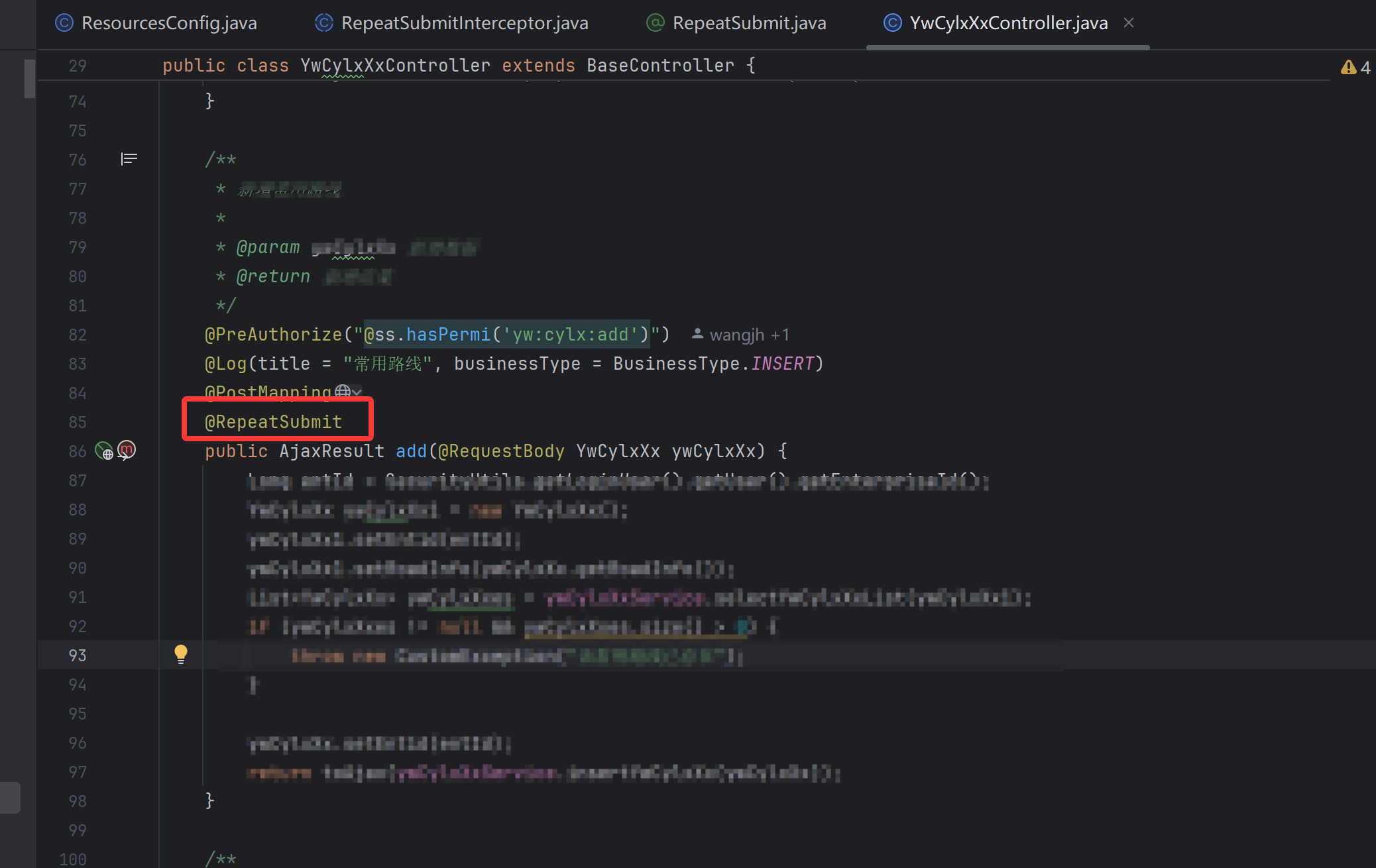This screenshot has width=1376, height=868.
Task: Switch to the RepeatSubmit.java tab
Action: pyautogui.click(x=749, y=23)
